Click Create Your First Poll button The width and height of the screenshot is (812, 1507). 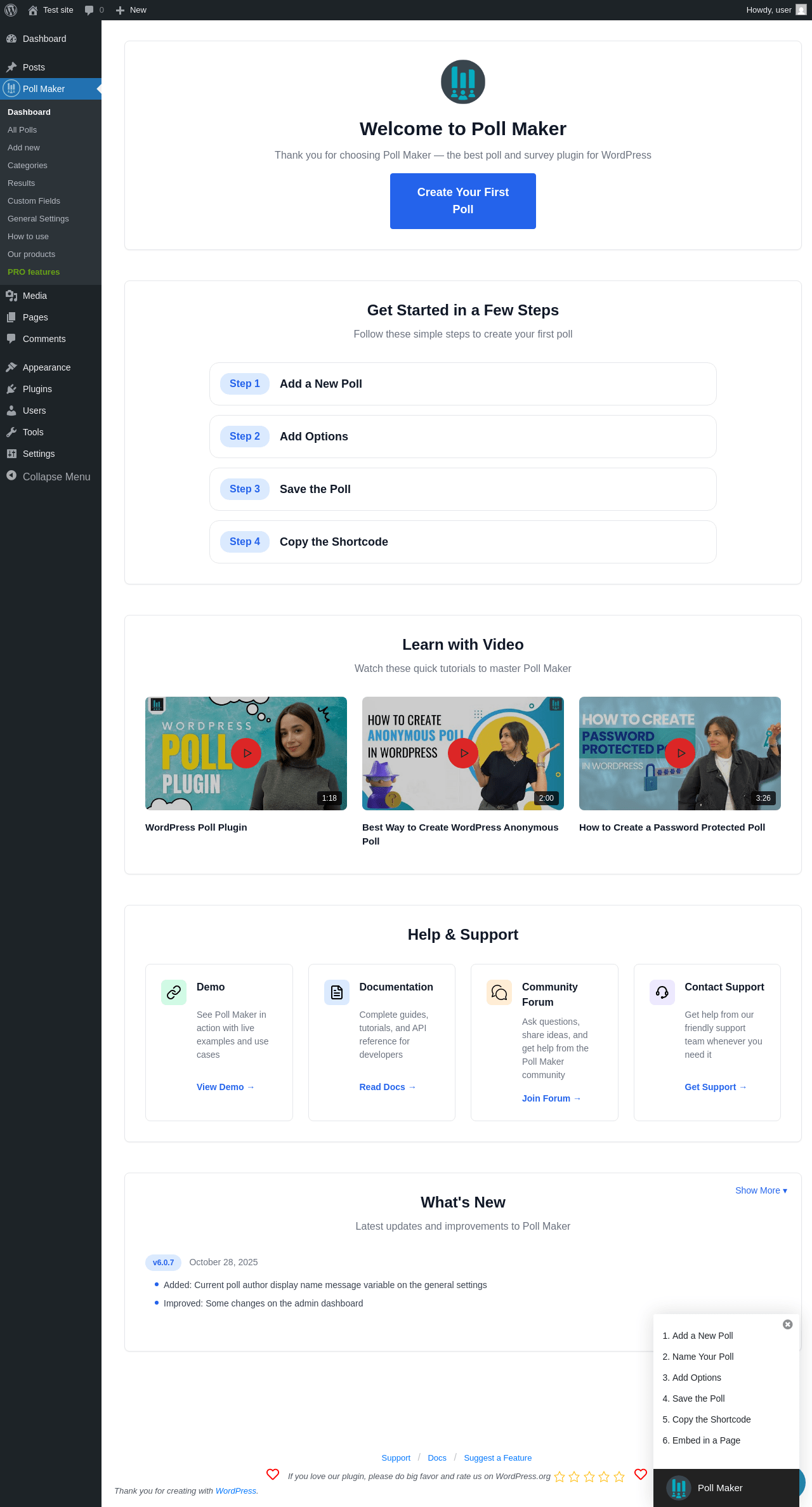[463, 201]
